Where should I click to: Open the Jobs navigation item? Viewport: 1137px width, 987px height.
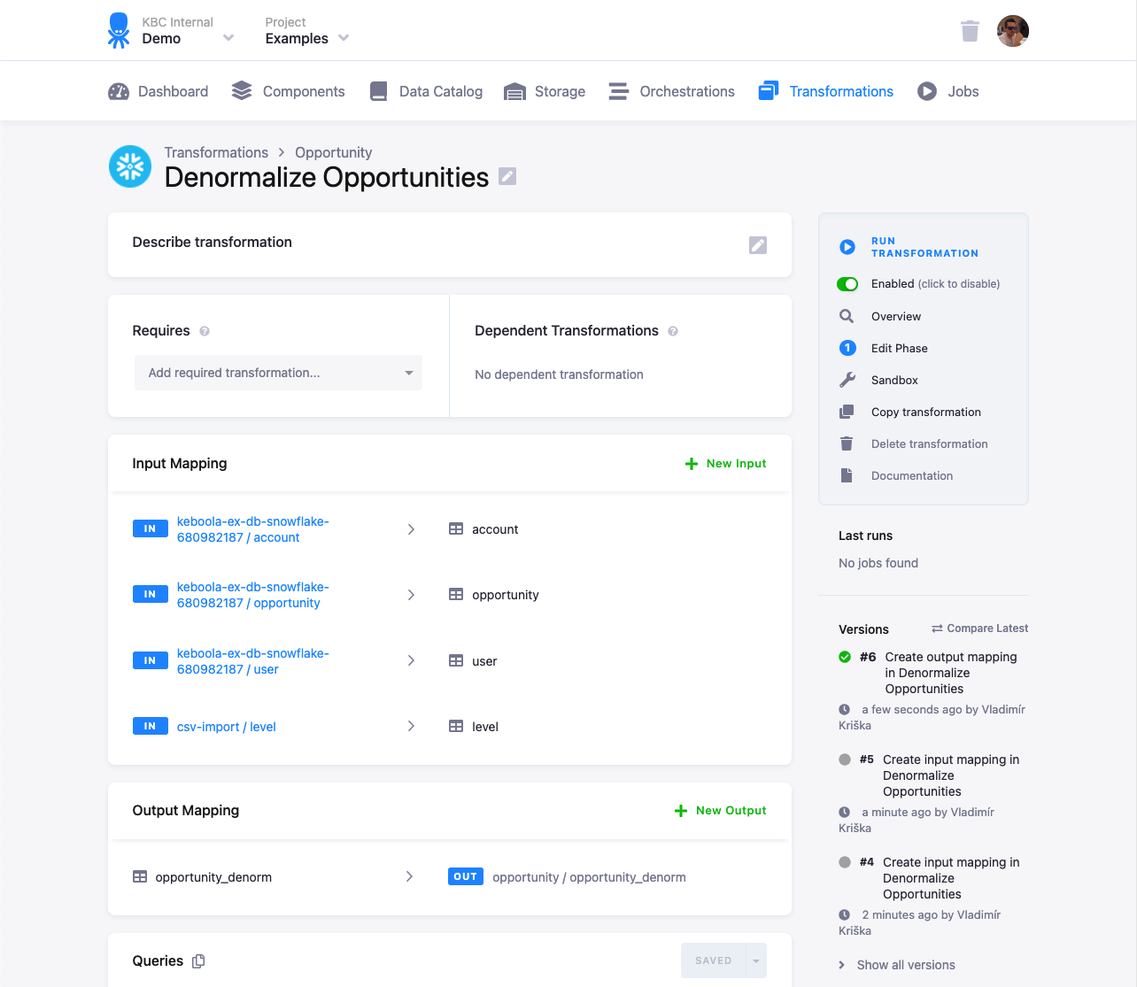click(x=960, y=91)
